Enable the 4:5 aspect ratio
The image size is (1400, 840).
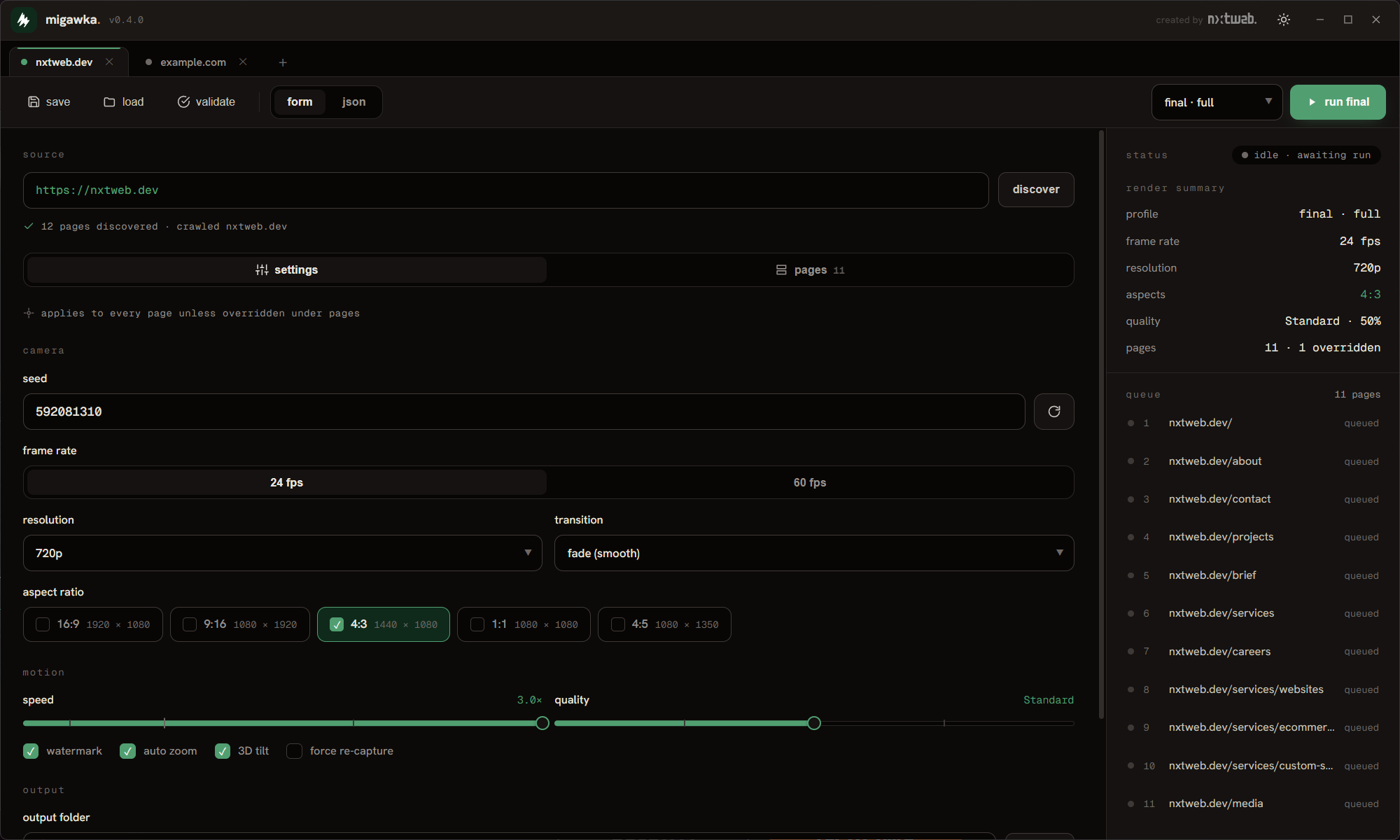(x=618, y=624)
